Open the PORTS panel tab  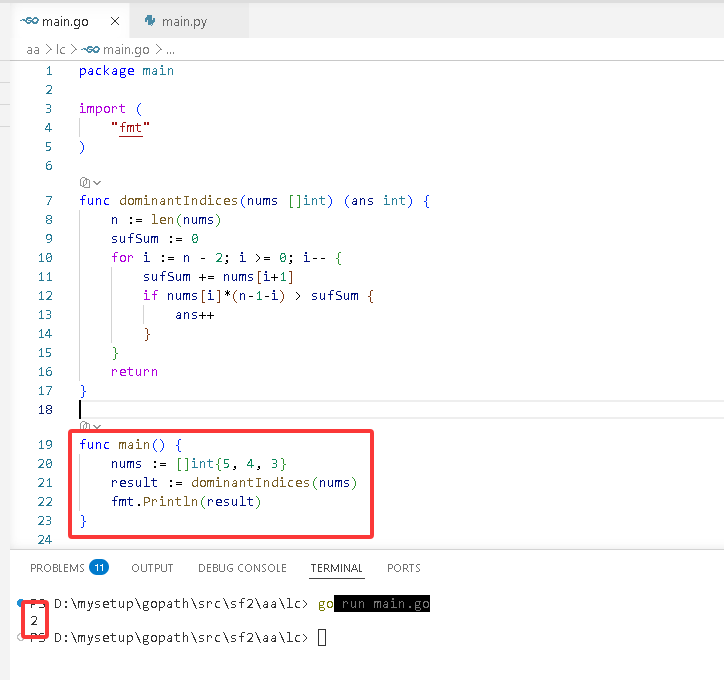pos(404,568)
